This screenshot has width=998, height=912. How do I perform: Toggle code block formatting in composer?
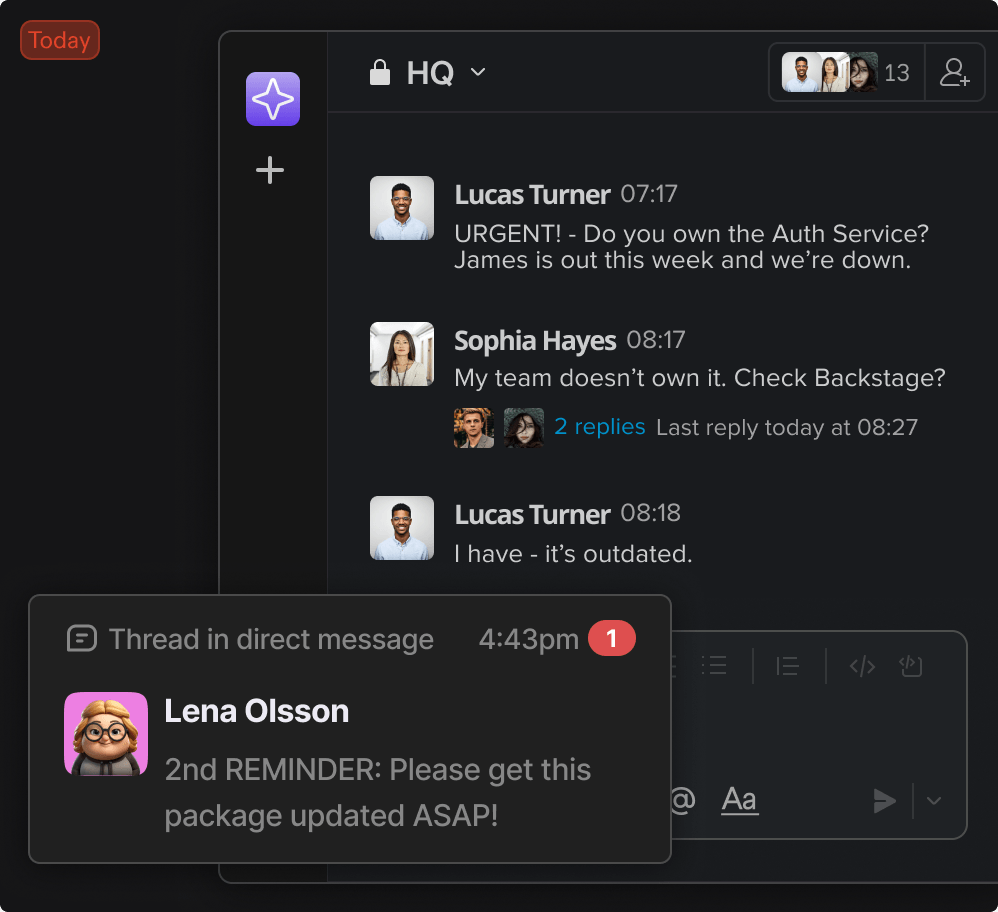coord(911,666)
